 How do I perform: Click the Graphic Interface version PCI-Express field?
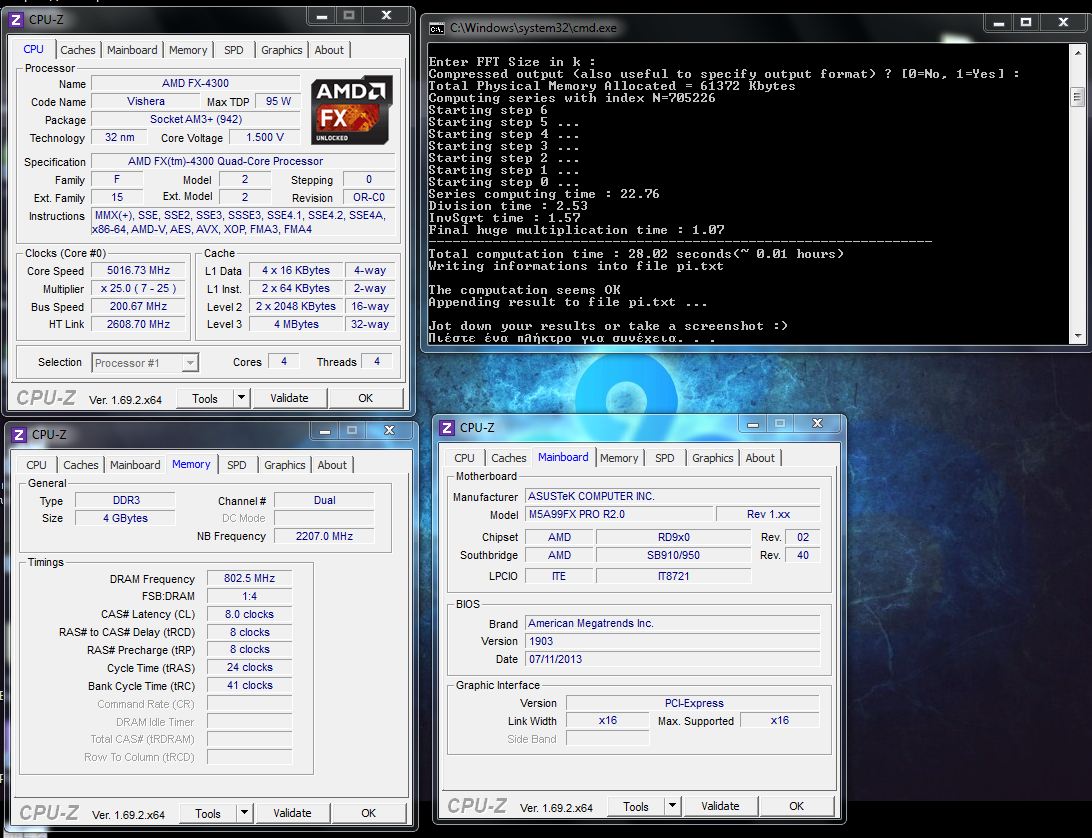click(694, 703)
